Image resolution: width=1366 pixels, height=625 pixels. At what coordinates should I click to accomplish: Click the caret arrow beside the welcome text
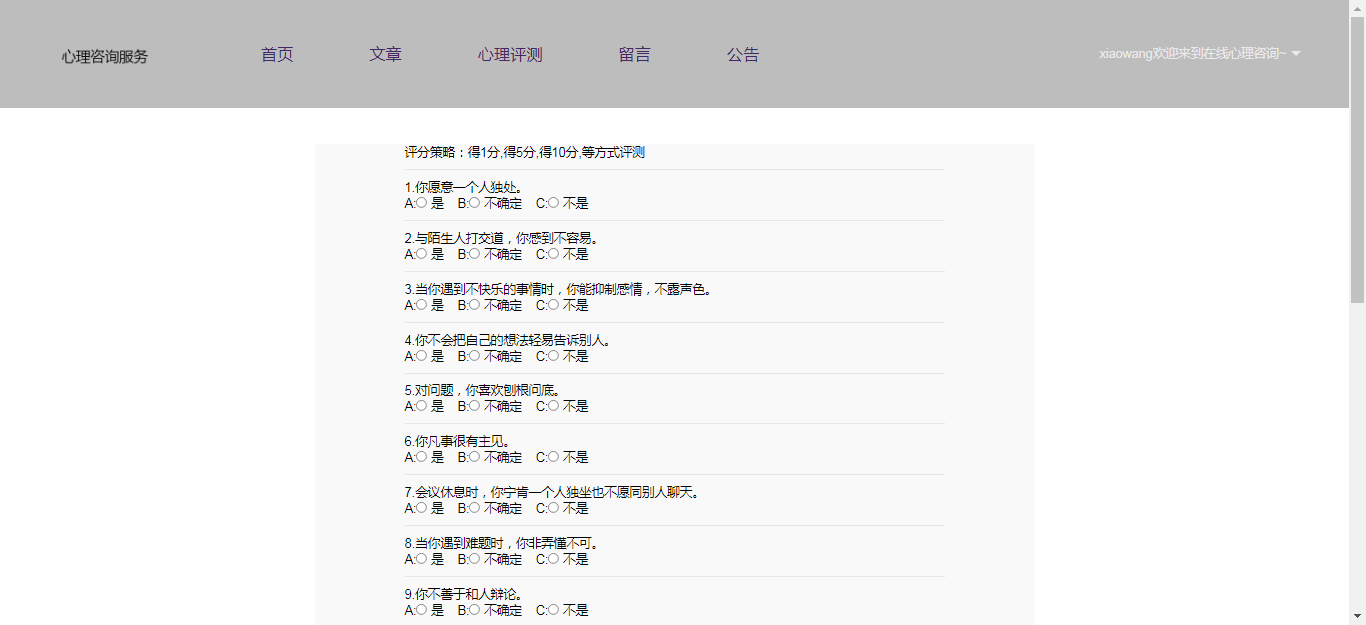tap(1296, 54)
